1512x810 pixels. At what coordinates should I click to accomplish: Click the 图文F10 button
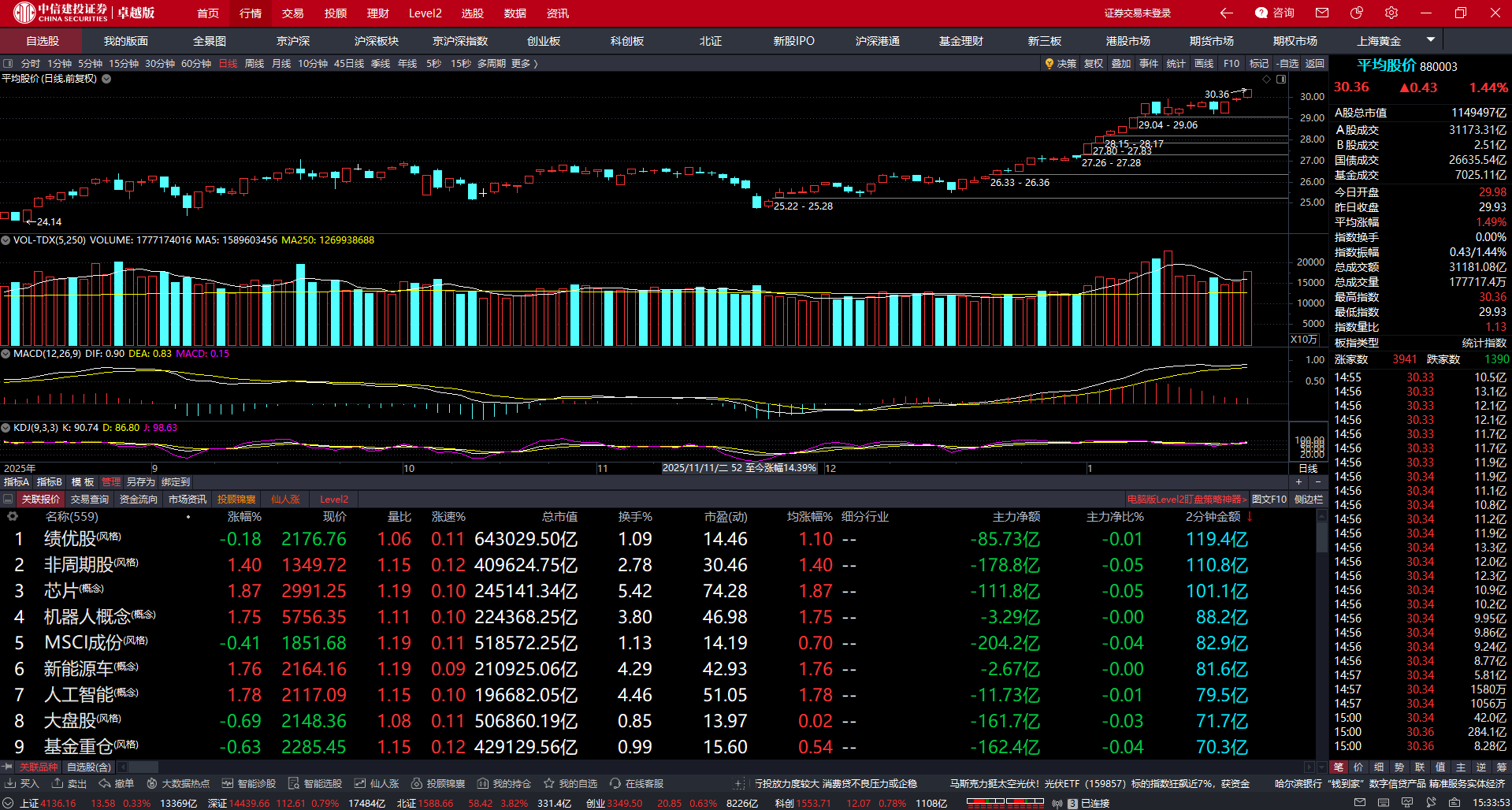(x=1269, y=499)
